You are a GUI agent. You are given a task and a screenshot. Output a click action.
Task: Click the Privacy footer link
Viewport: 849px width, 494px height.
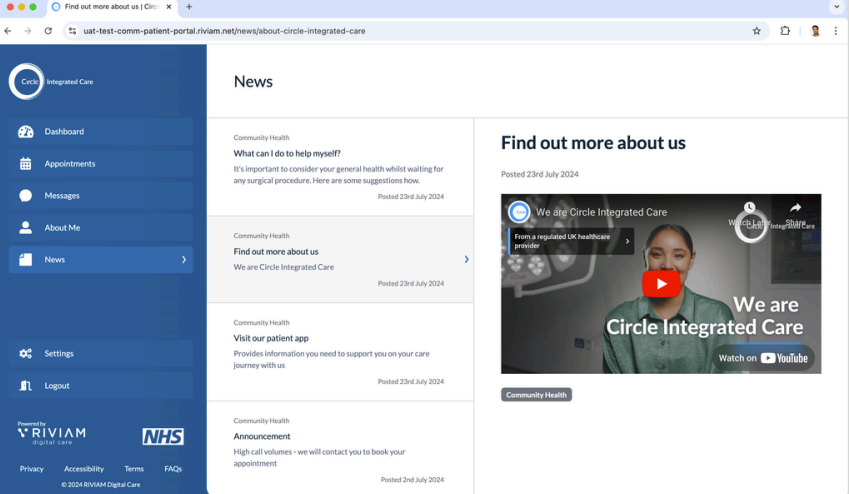pos(32,469)
